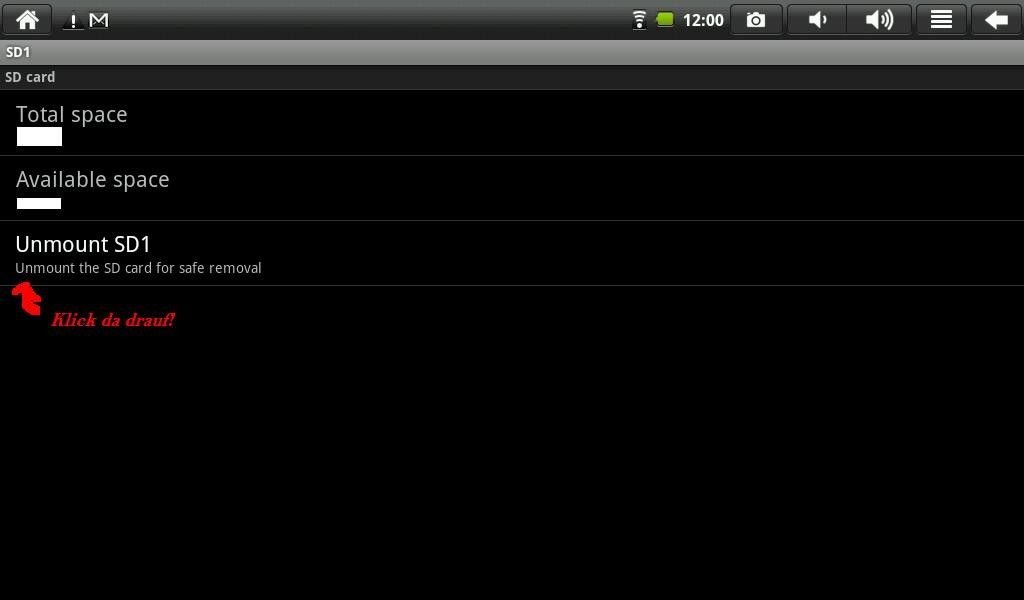Viewport: 1024px width, 600px height.
Task: Tap the SD1 title bar
Action: click(x=512, y=52)
